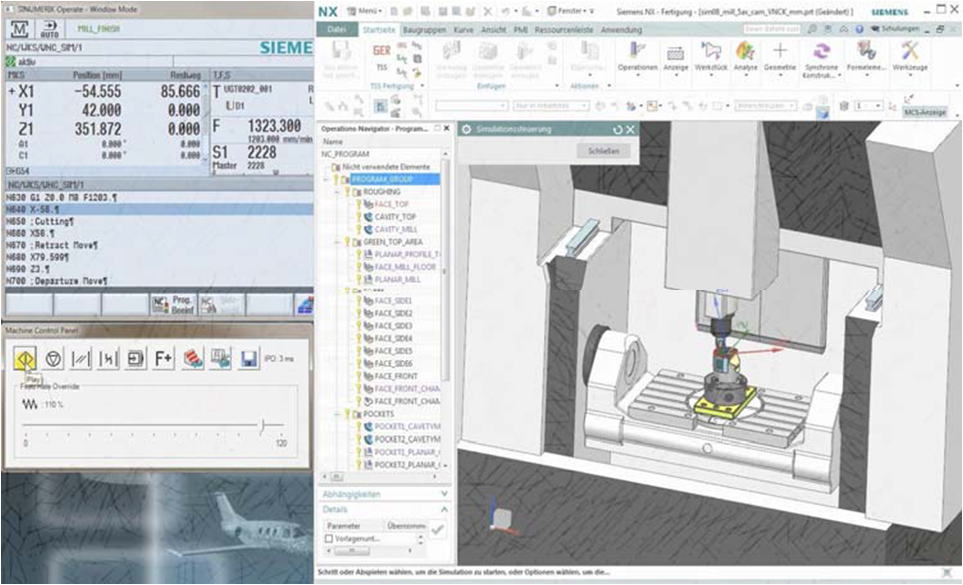
Task: Click the Simulationssteuerung gear icon
Action: tap(467, 130)
